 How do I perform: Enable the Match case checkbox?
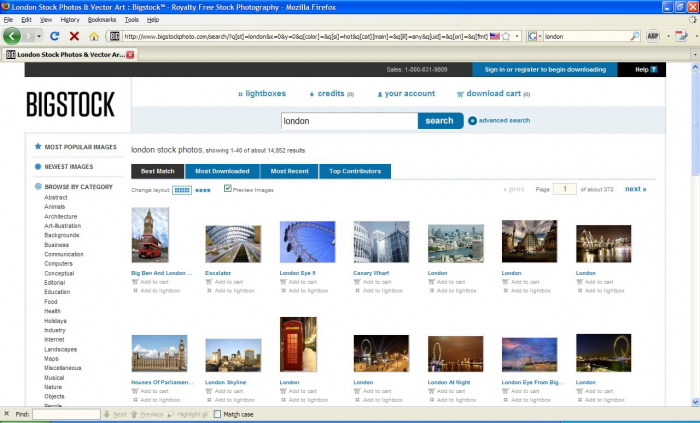click(x=217, y=414)
